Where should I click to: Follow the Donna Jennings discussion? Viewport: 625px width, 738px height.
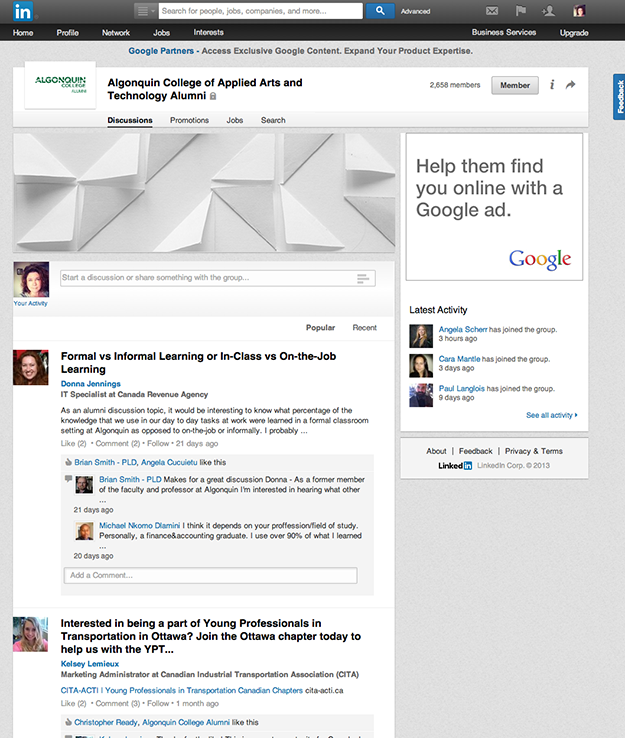pyautogui.click(x=158, y=443)
